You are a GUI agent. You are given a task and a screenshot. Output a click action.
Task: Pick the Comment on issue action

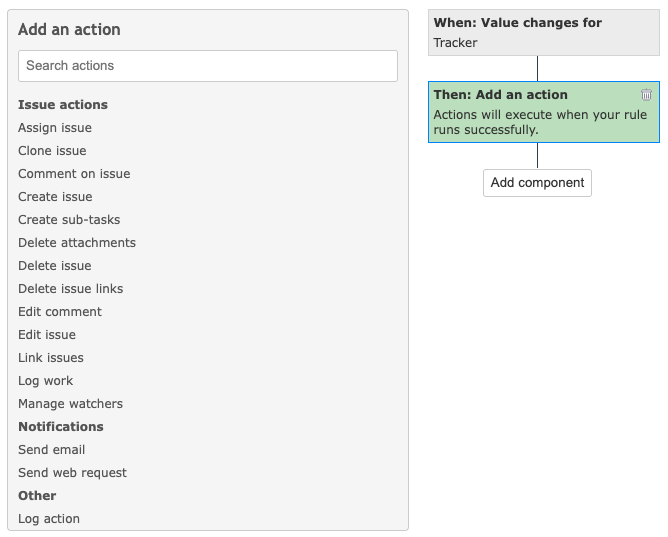(74, 174)
